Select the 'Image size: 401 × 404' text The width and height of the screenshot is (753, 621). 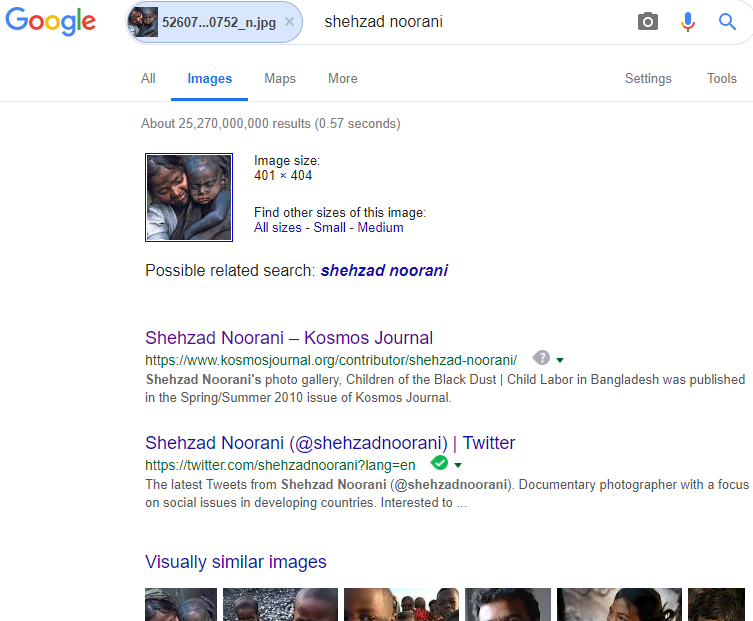point(287,168)
